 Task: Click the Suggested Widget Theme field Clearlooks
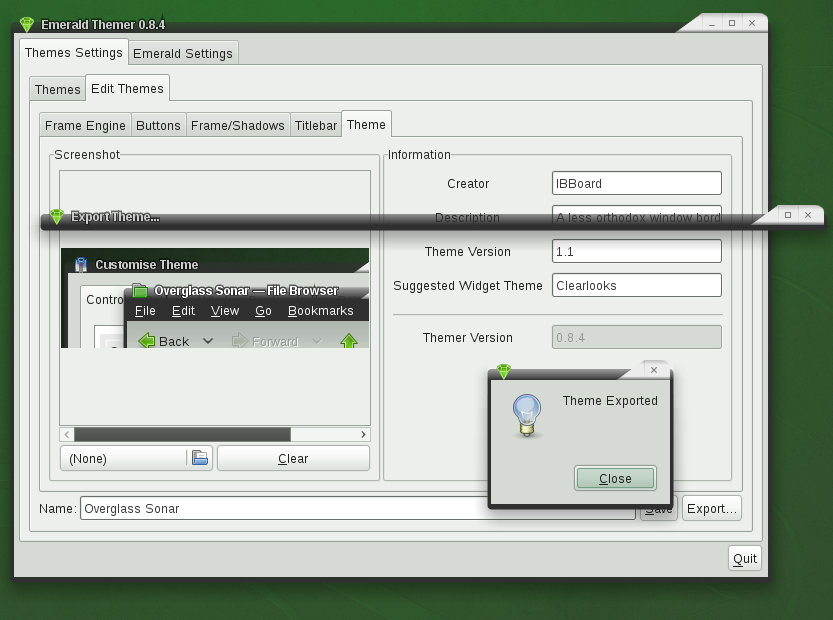(636, 285)
